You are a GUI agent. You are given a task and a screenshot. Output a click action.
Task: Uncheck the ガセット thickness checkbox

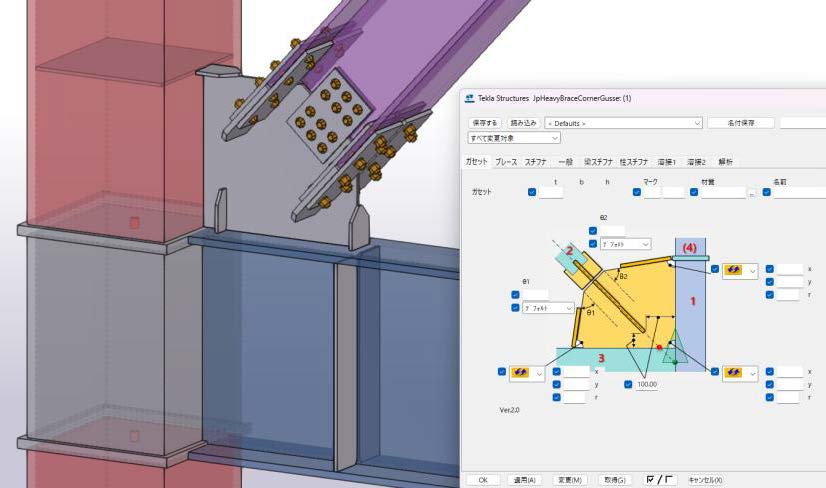[x=532, y=192]
